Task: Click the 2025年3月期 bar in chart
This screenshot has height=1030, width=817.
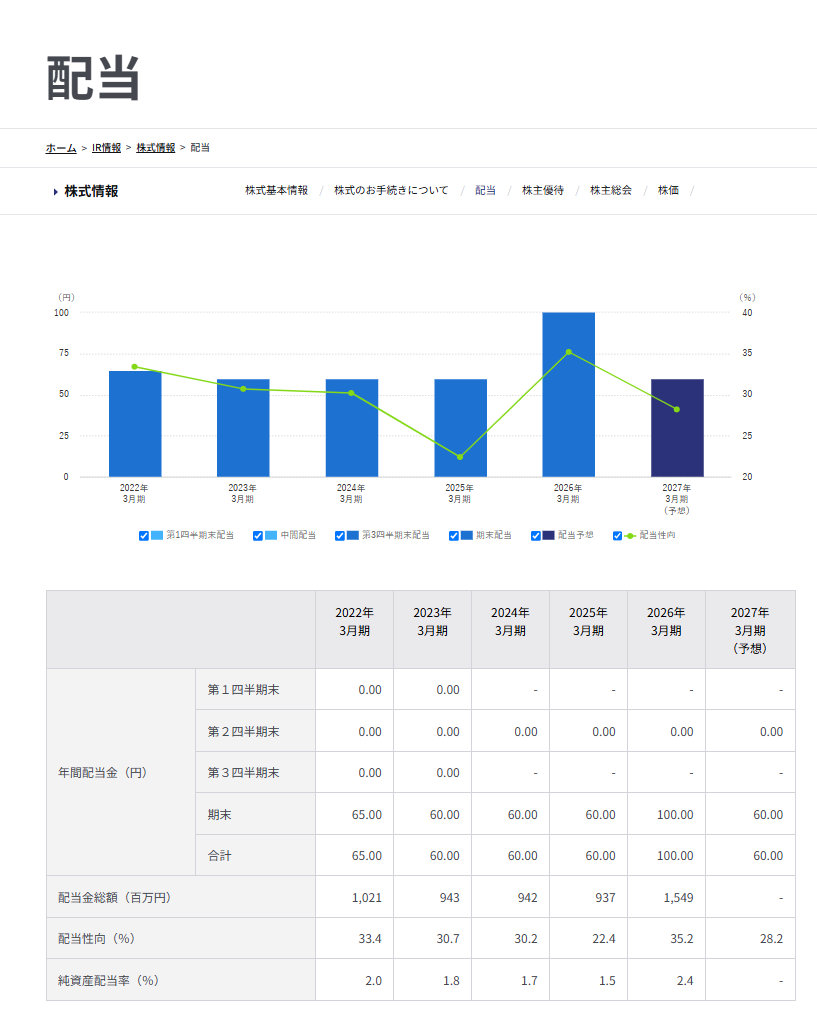Action: [460, 428]
